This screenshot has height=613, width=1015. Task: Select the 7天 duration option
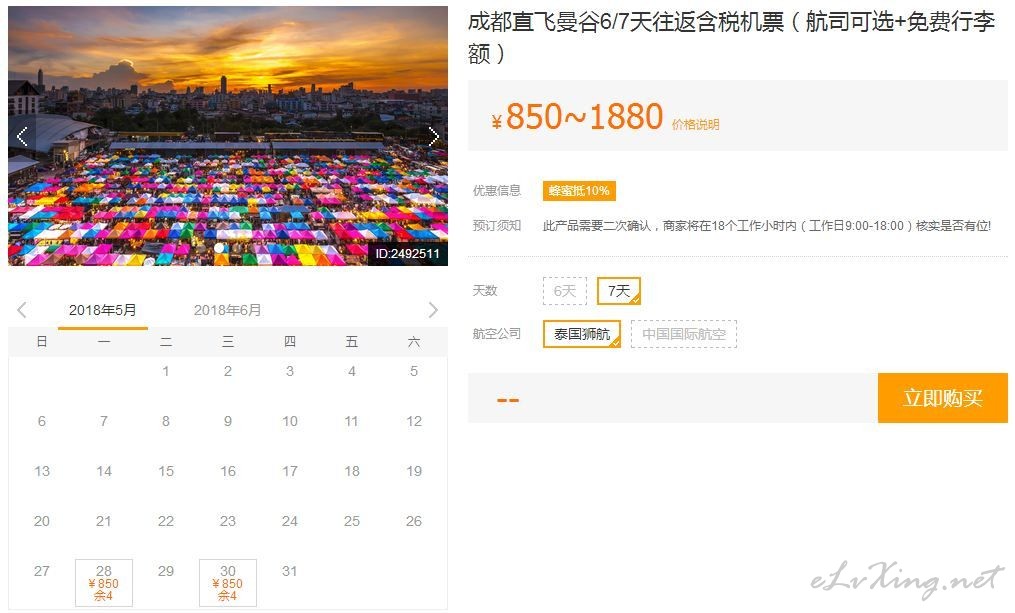[619, 291]
